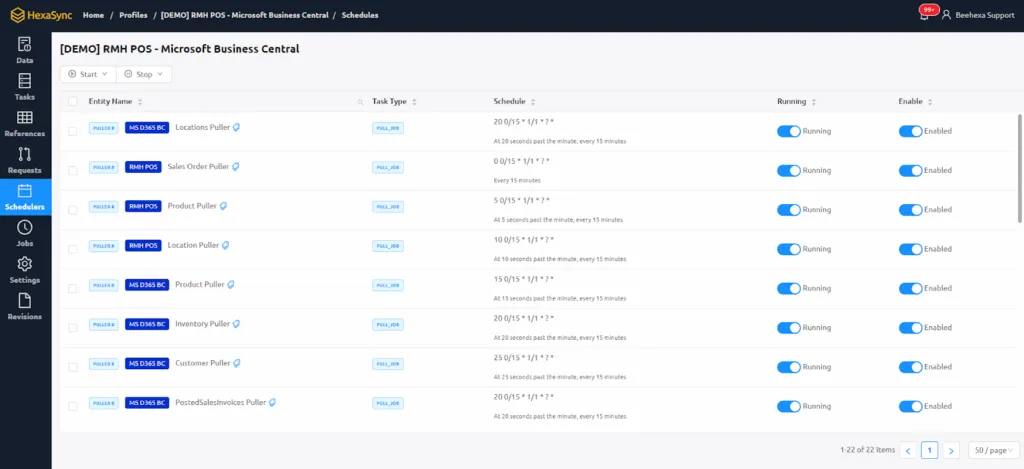Click tag icon beside RMH POS Product Puller
The height and width of the screenshot is (469, 1024).
[223, 206]
